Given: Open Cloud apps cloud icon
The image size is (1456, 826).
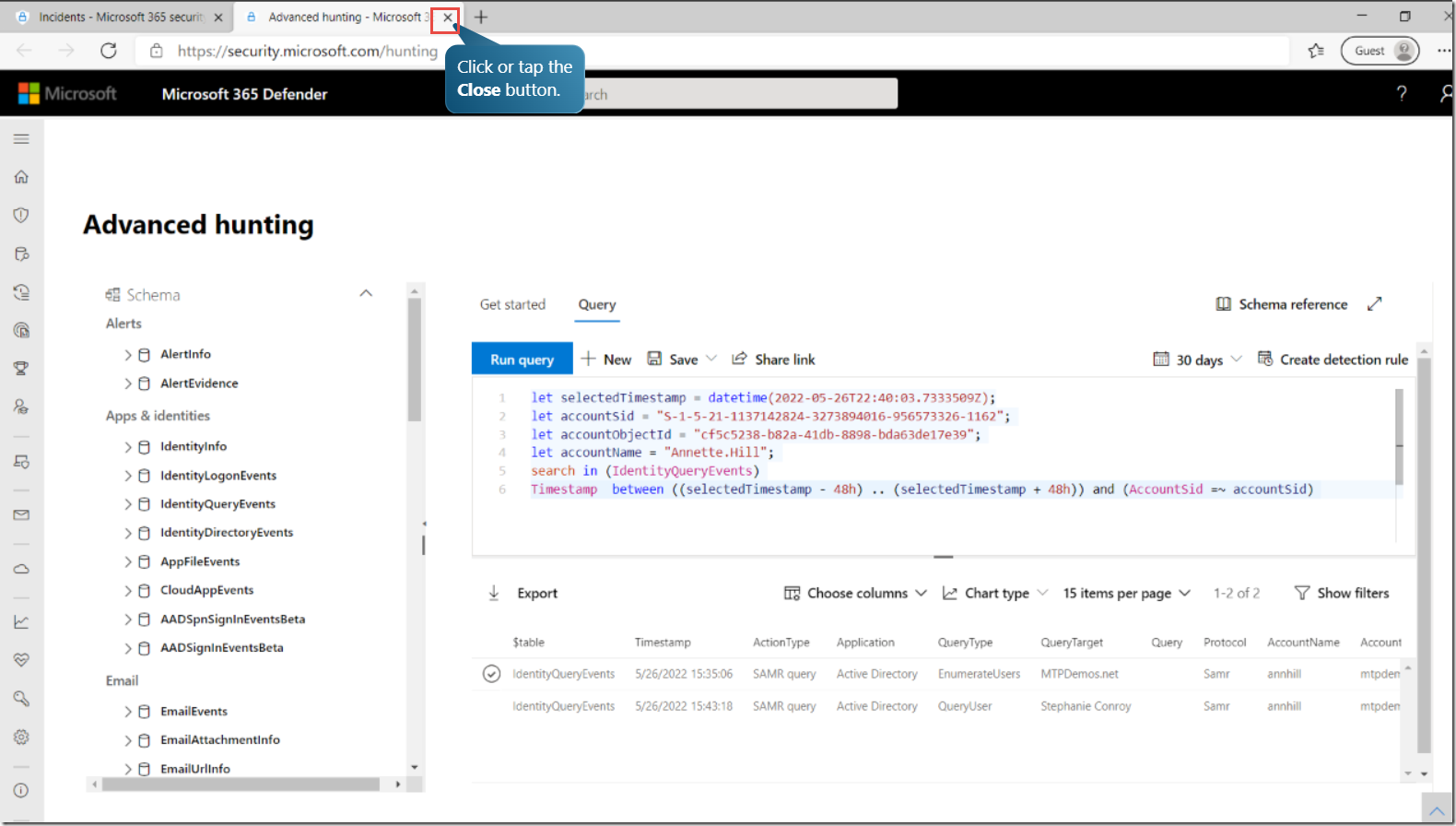Looking at the screenshot, I should (x=21, y=569).
